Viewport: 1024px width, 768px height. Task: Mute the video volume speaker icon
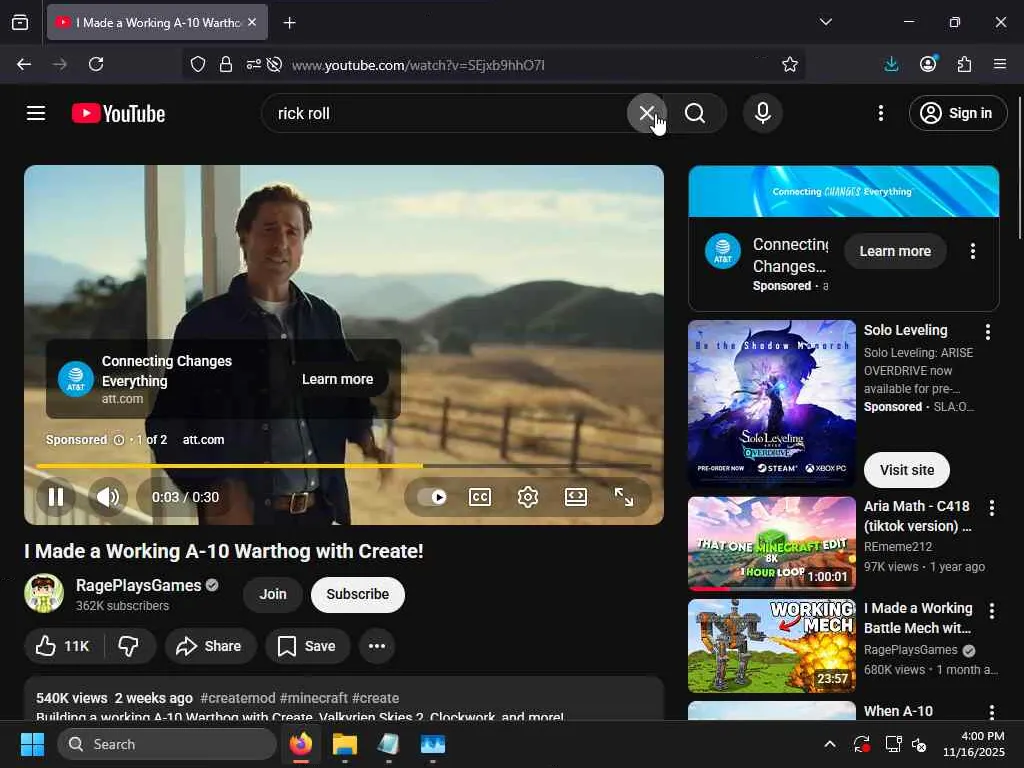(x=108, y=497)
